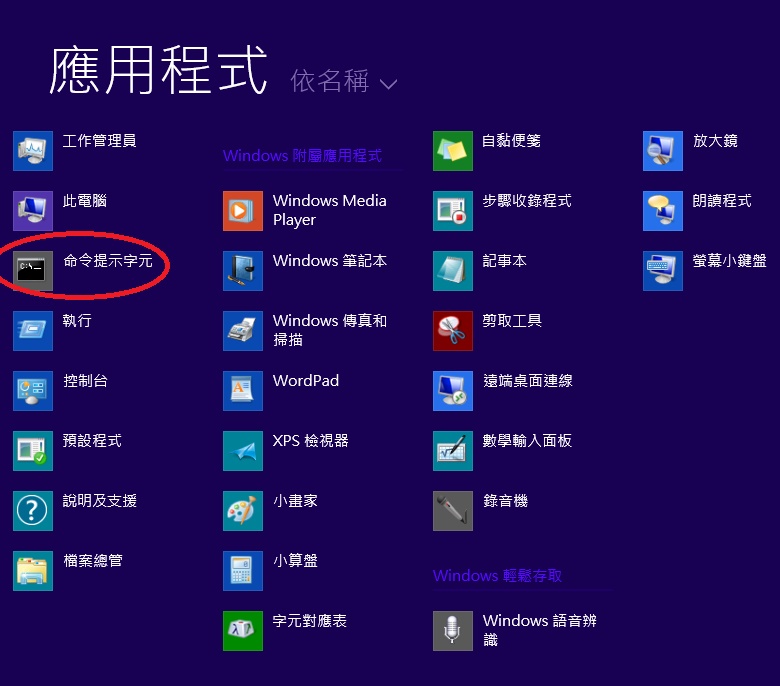Click the 剪取工具 text label
The height and width of the screenshot is (686, 780).
pos(512,320)
